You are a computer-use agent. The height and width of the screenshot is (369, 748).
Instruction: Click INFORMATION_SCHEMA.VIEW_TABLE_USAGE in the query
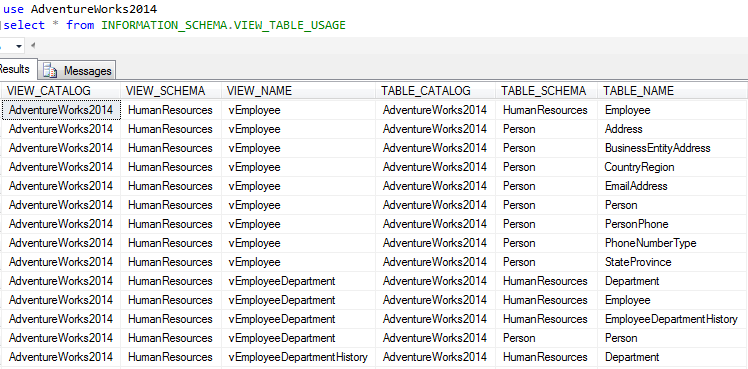223,25
